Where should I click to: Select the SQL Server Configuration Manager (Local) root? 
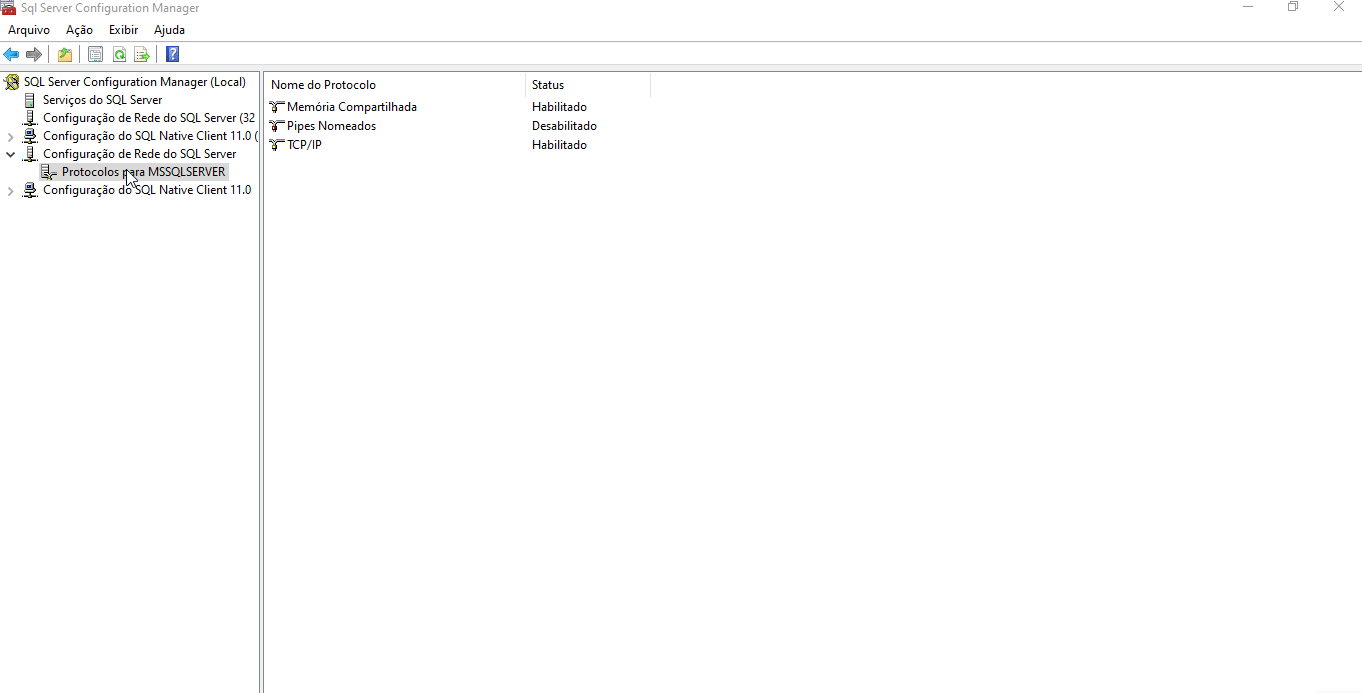point(134,82)
